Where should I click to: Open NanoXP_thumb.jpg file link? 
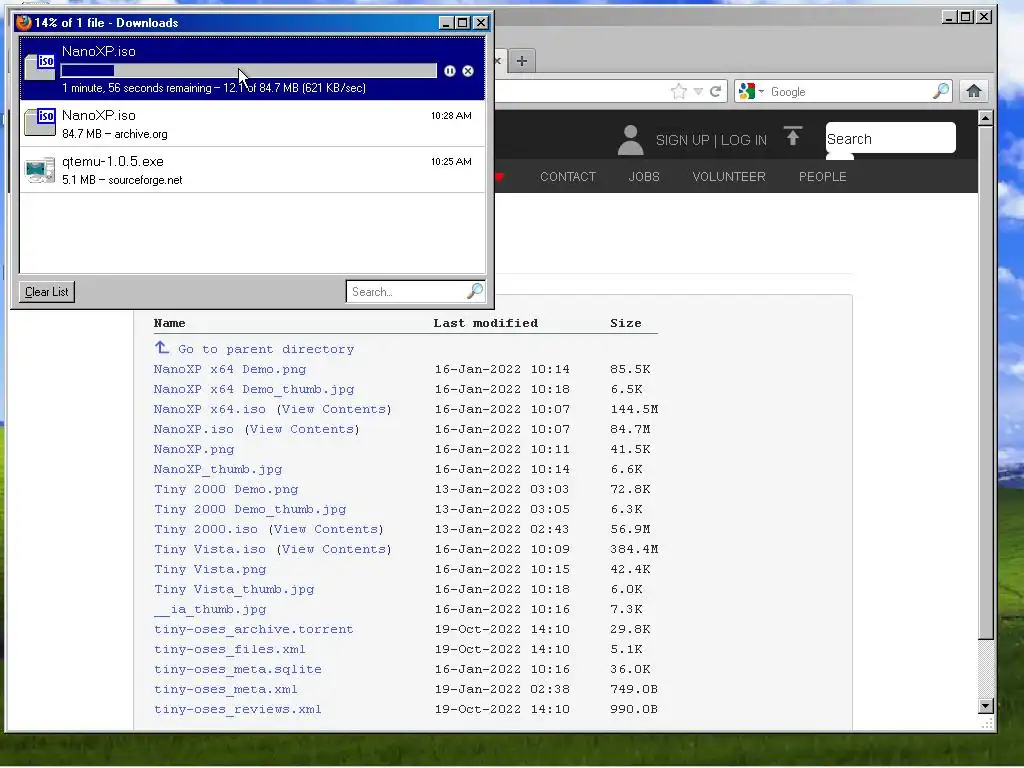click(217, 469)
